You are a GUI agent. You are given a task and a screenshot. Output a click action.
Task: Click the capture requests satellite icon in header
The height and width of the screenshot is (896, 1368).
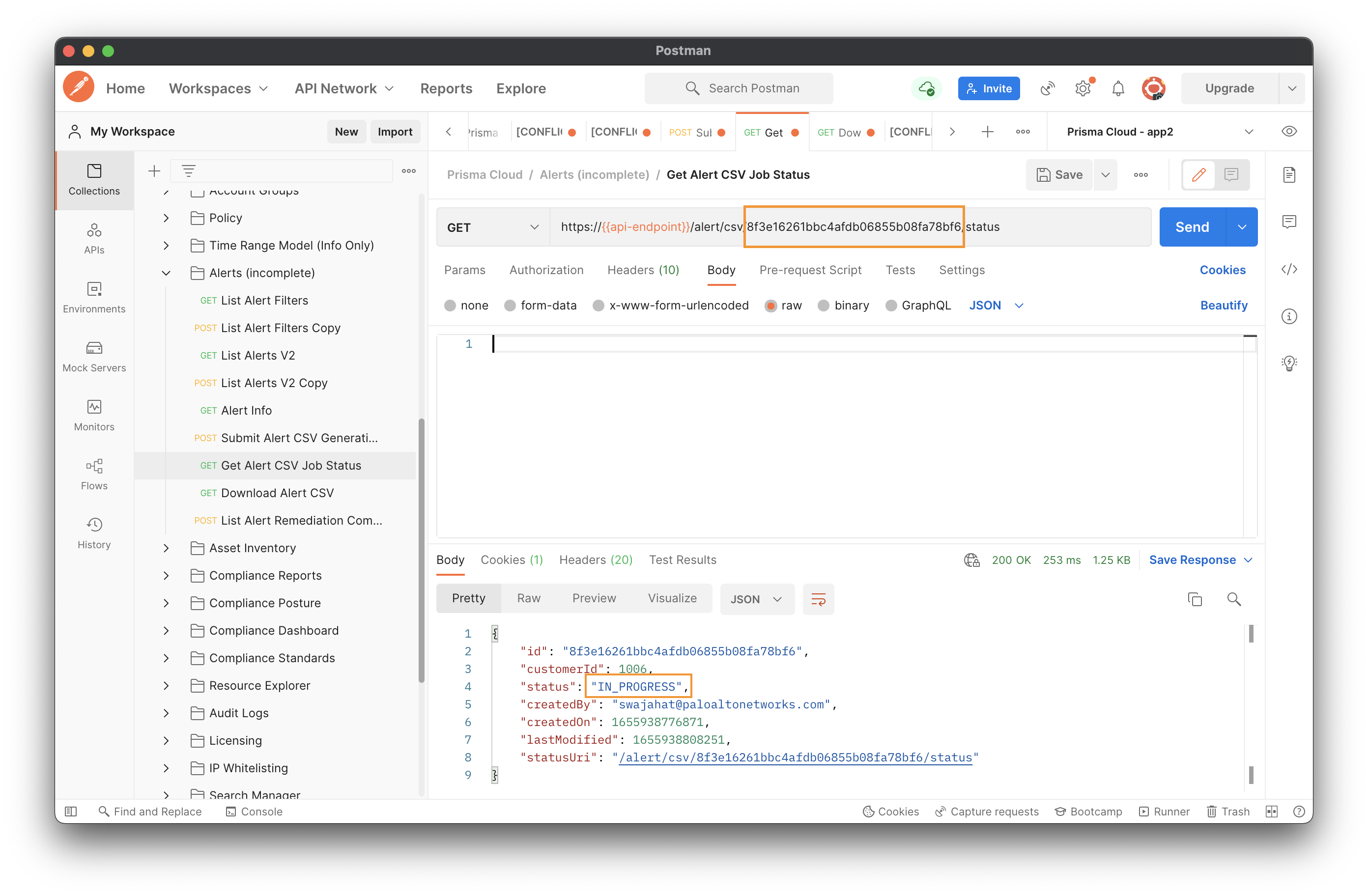[1048, 88]
